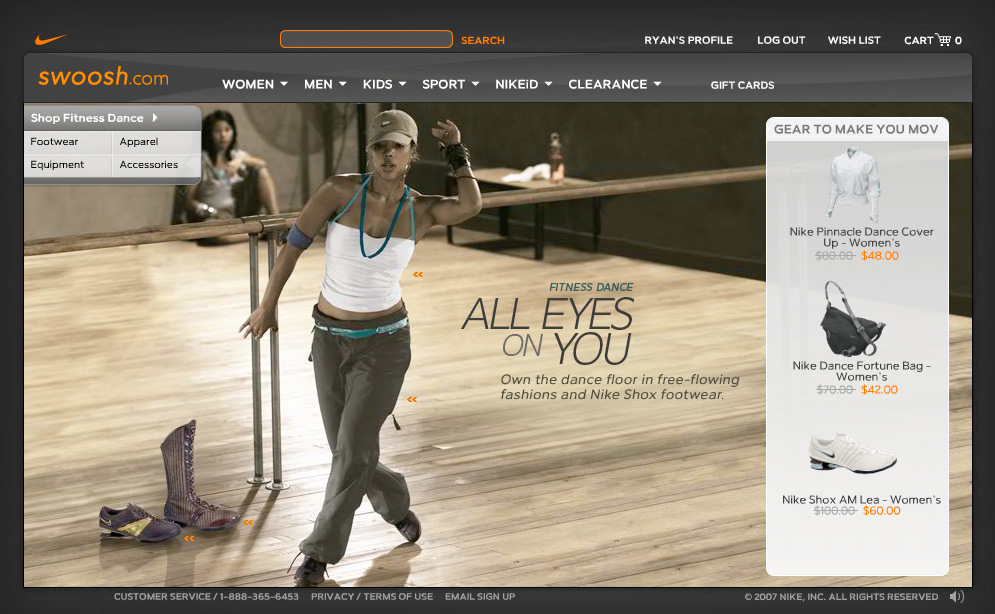Mute the site sound speaker icon

click(956, 596)
